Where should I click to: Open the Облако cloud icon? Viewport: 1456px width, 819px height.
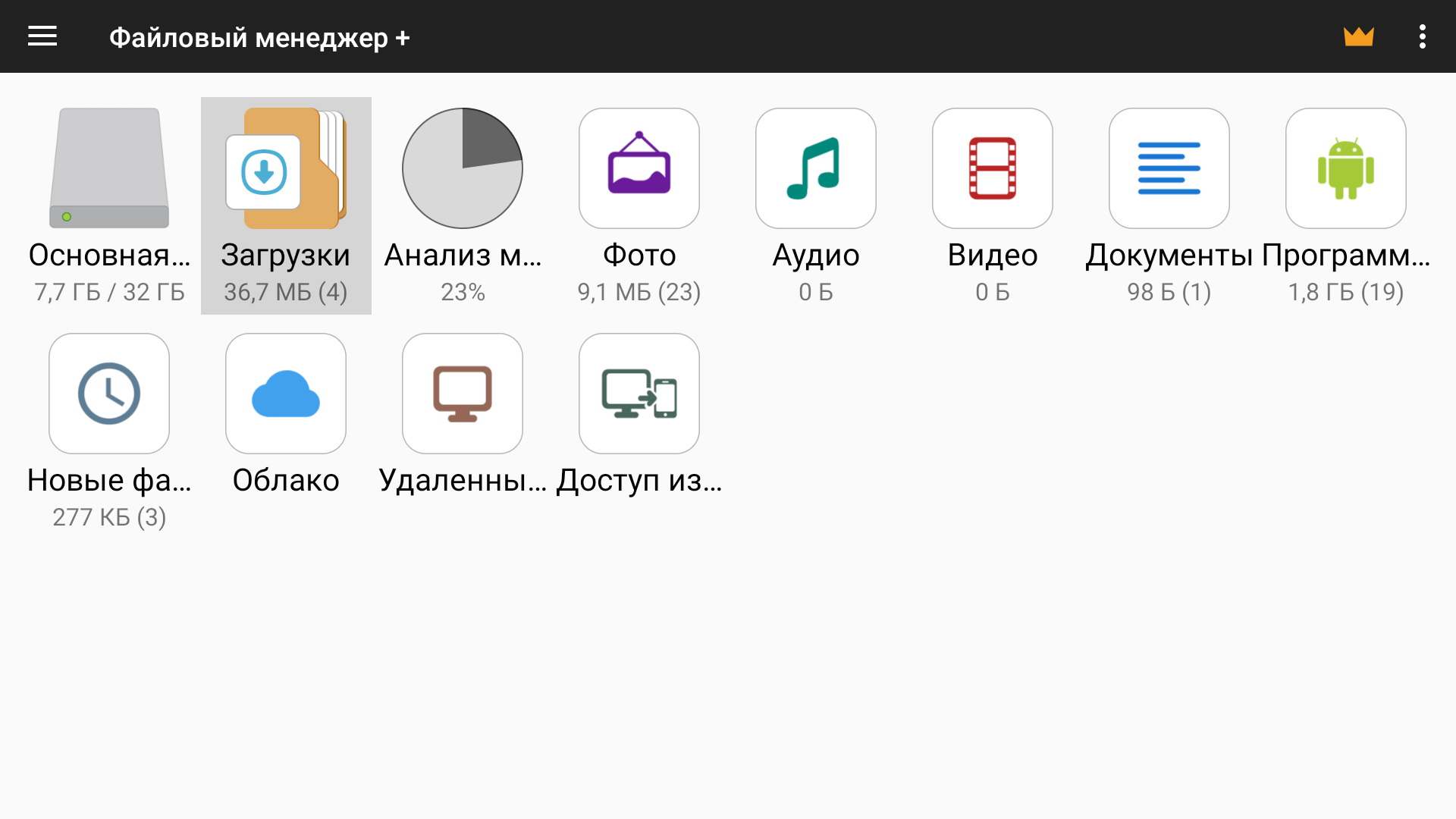tap(286, 394)
